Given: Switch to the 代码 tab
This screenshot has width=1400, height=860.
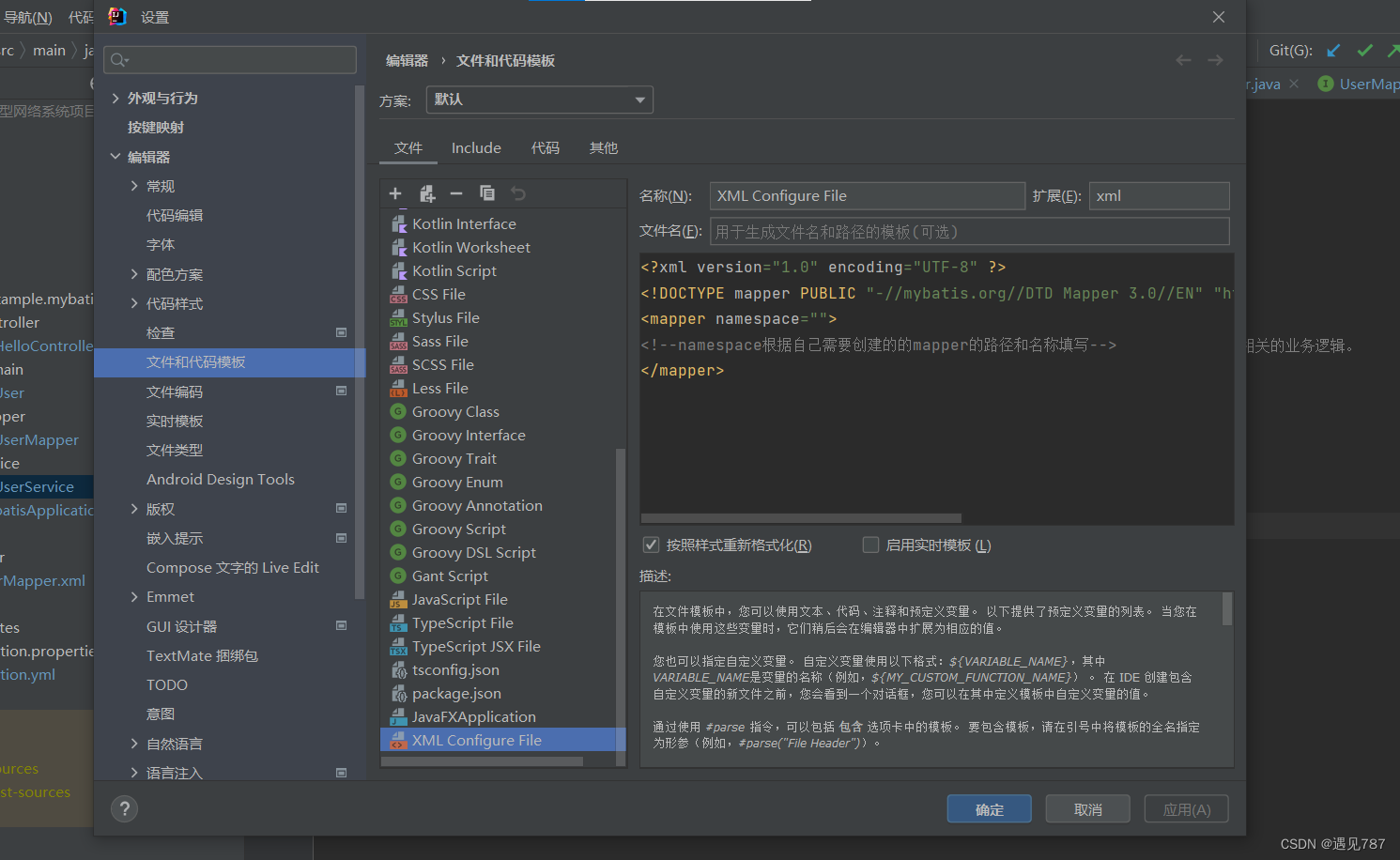Looking at the screenshot, I should click(x=546, y=148).
